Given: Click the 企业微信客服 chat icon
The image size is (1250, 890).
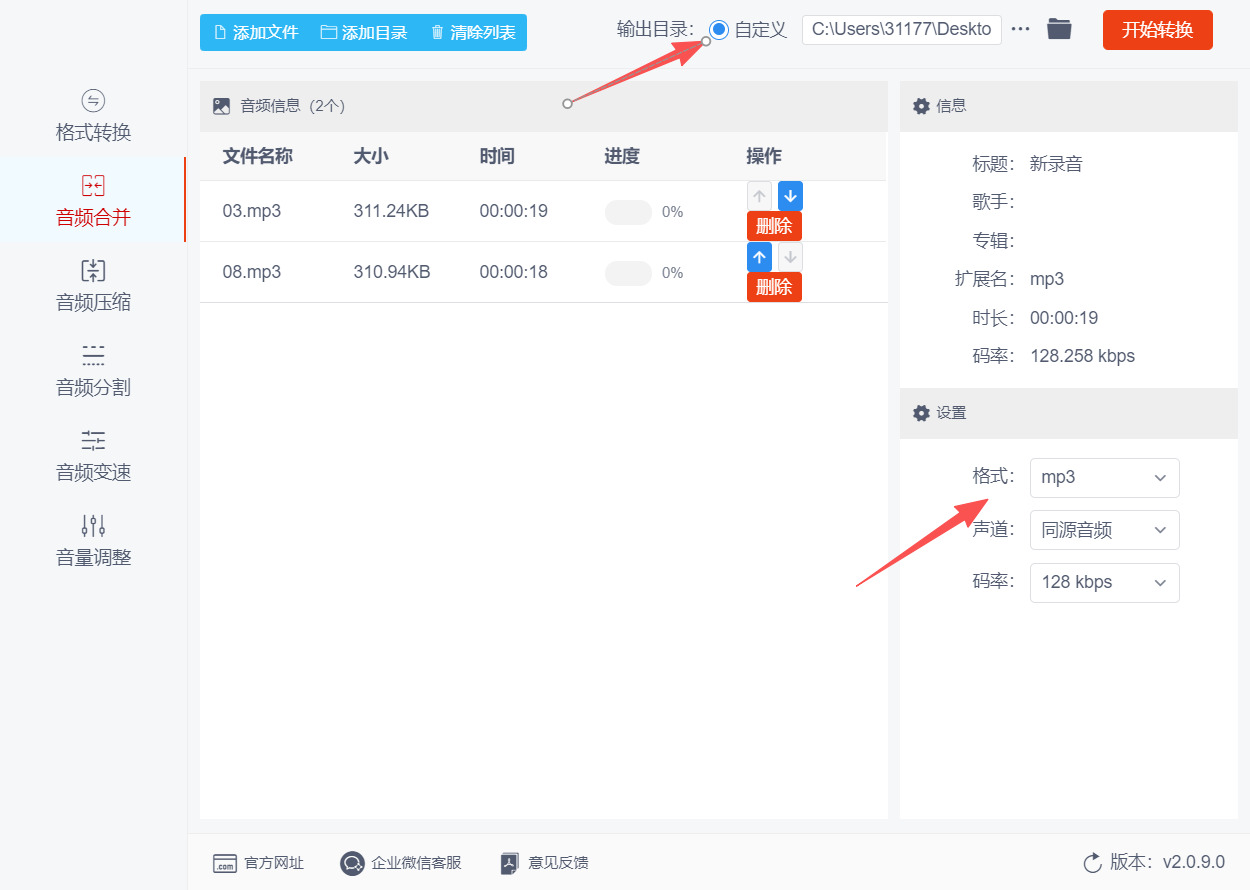Looking at the screenshot, I should tap(352, 864).
